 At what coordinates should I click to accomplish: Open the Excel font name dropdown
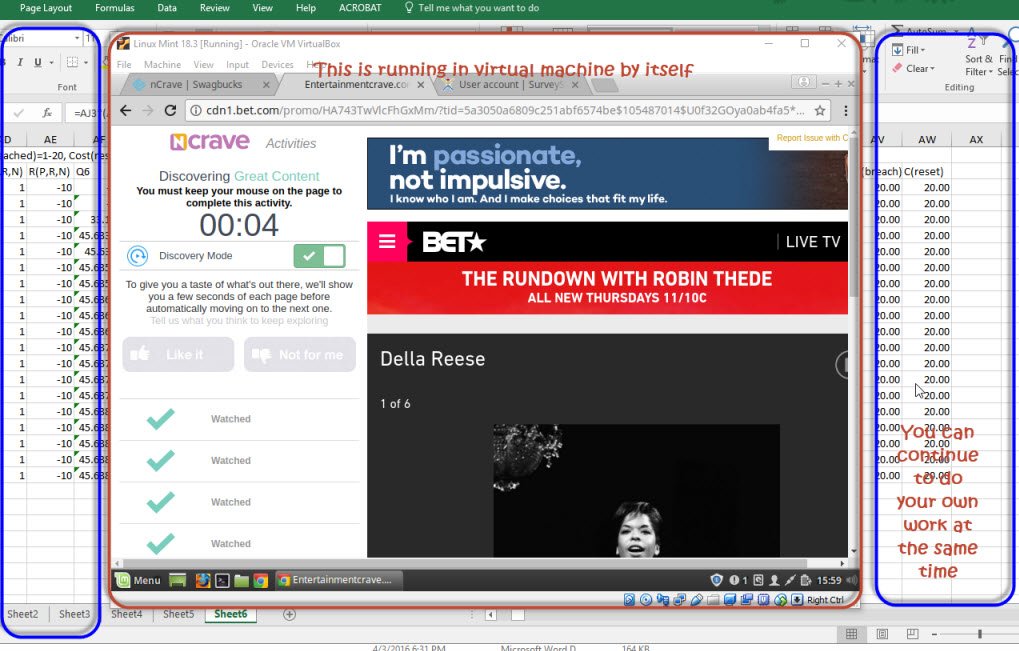(77, 38)
